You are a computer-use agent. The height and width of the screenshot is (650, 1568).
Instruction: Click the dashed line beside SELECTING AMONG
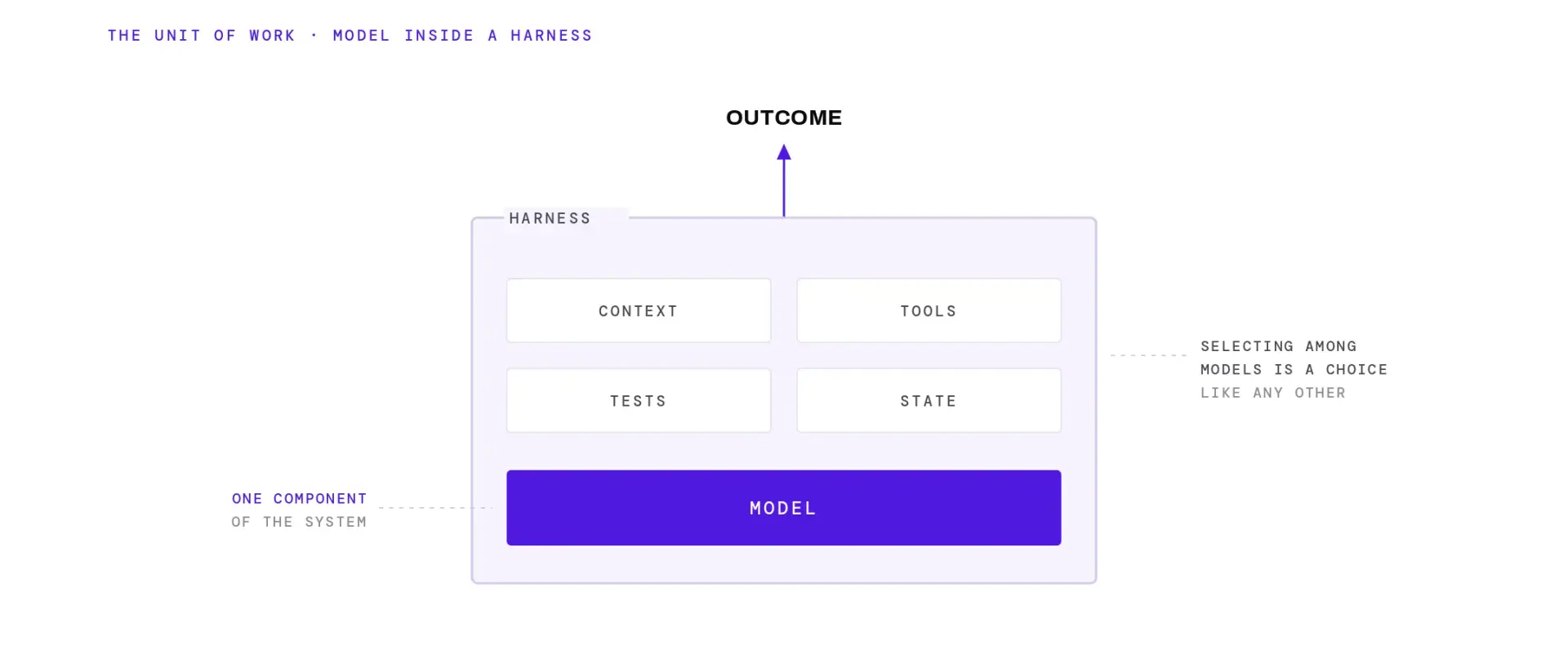(x=1148, y=355)
